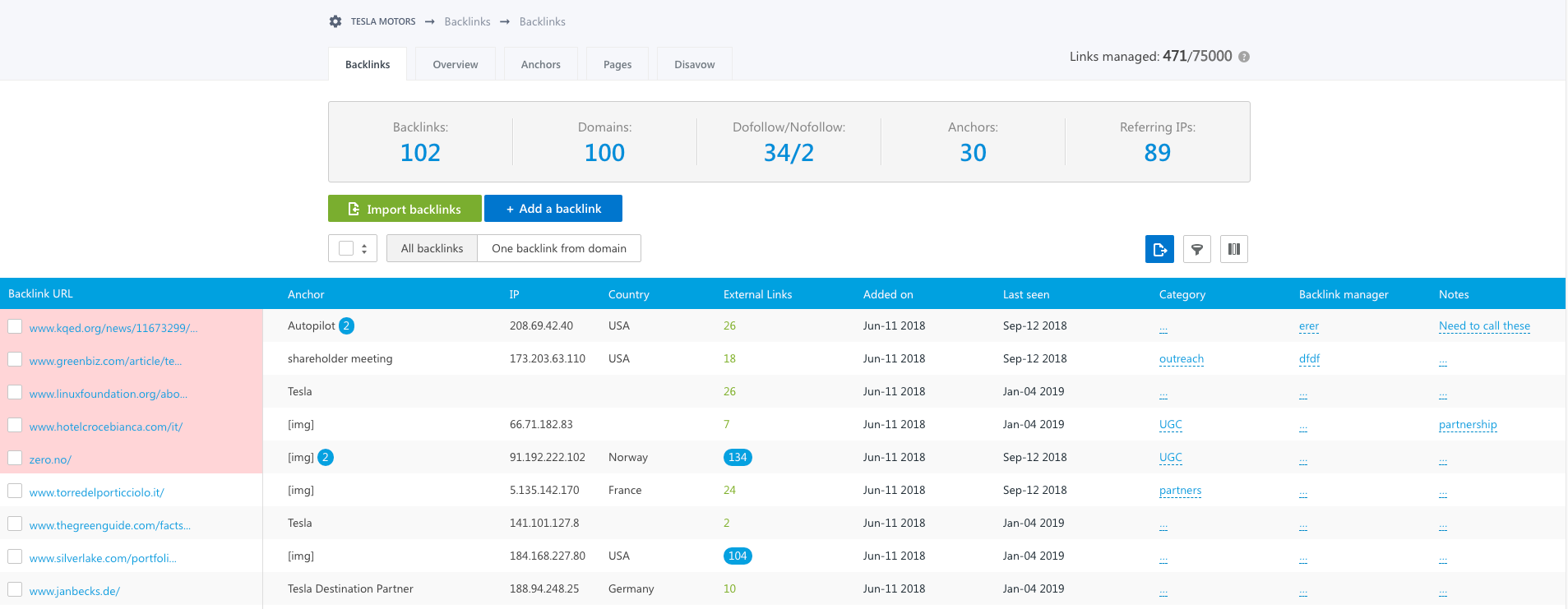The width and height of the screenshot is (1568, 609).
Task: Edit the outreach category on greenbiz row
Action: click(x=1182, y=358)
